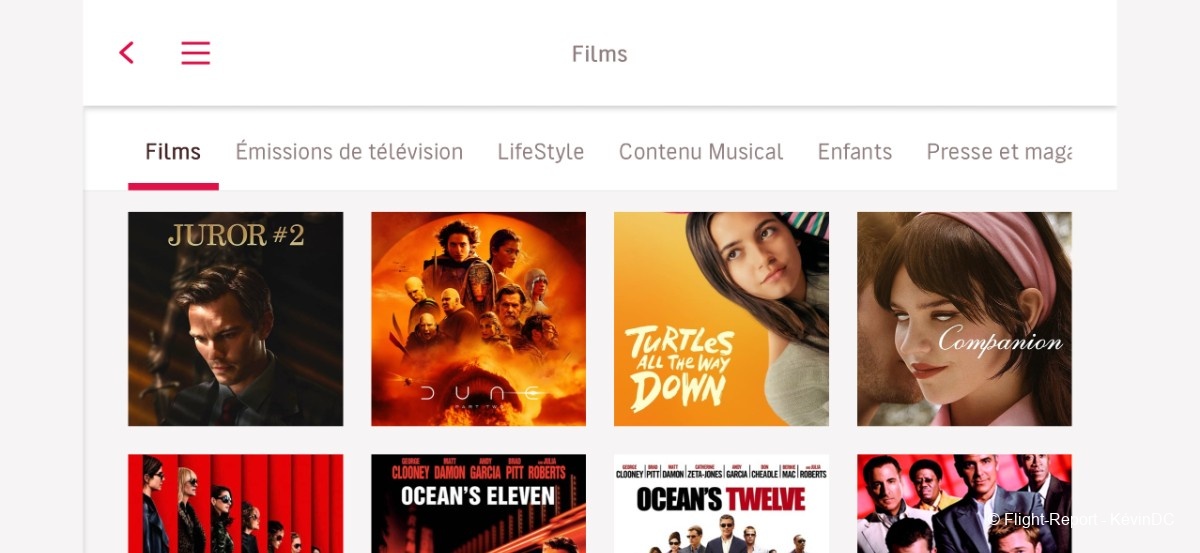Viewport: 1200px width, 553px height.
Task: Open the hamburger menu
Action: click(x=195, y=53)
